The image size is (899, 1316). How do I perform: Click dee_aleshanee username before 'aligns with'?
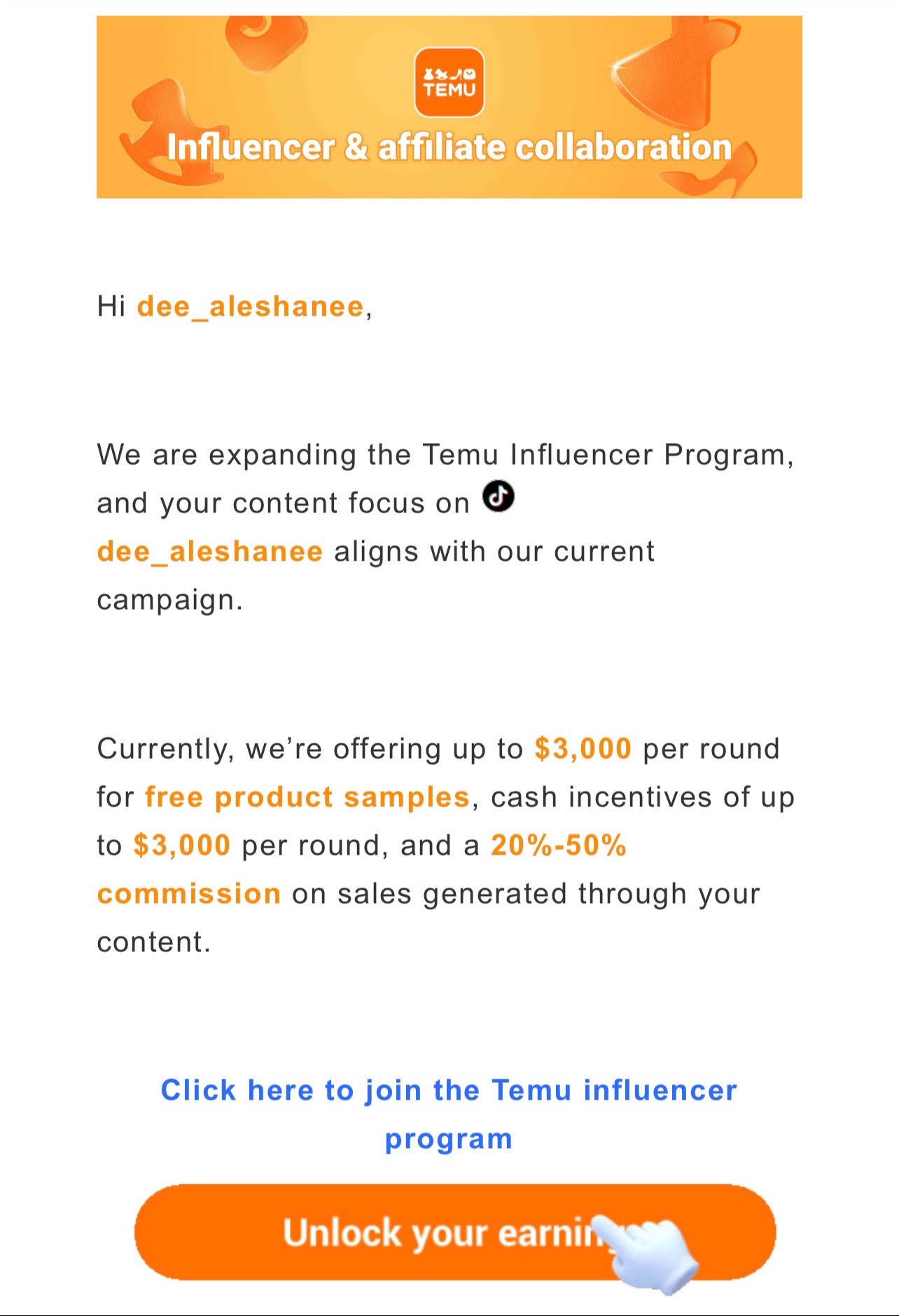(x=210, y=552)
